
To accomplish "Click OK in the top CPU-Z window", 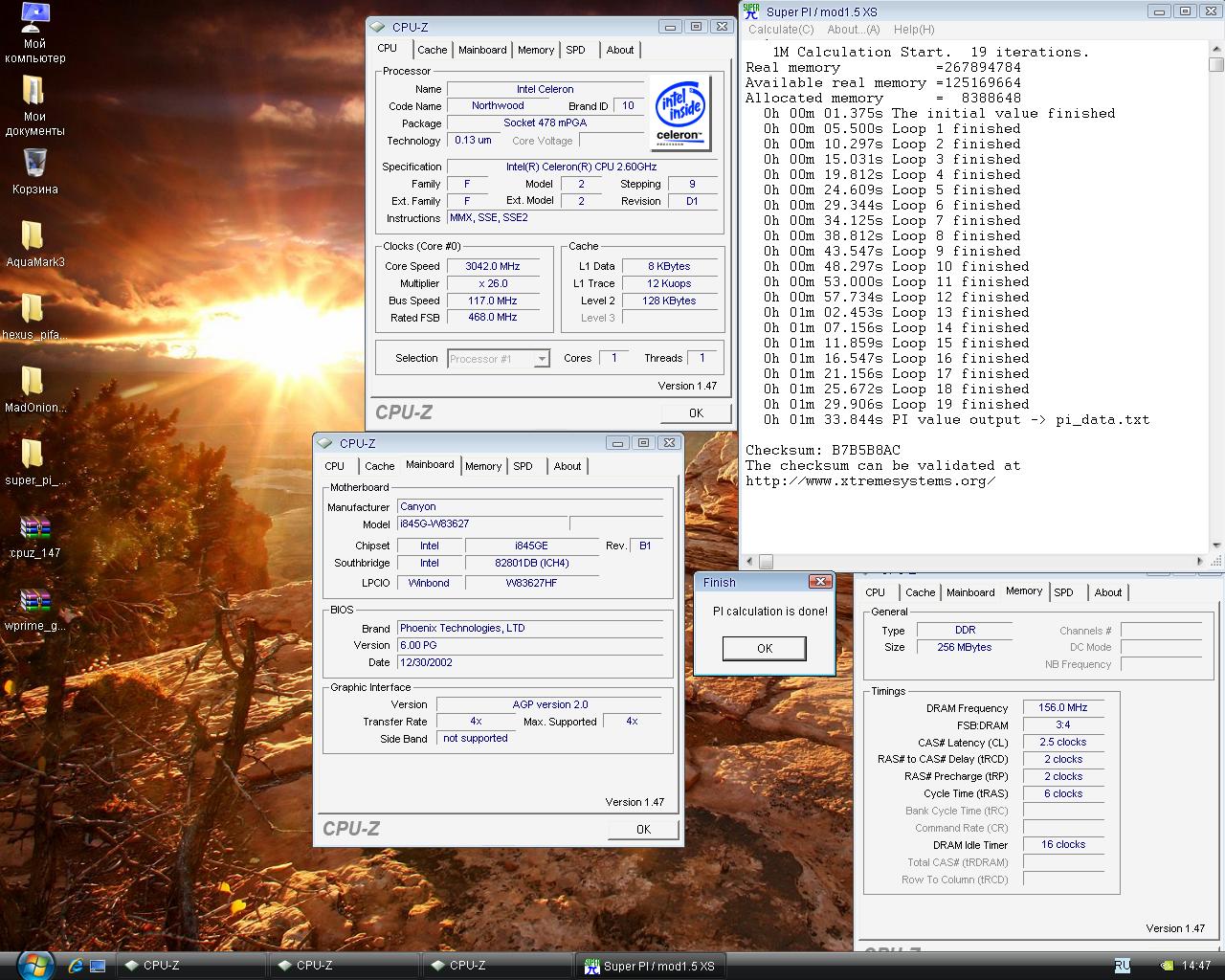I will pos(696,413).
